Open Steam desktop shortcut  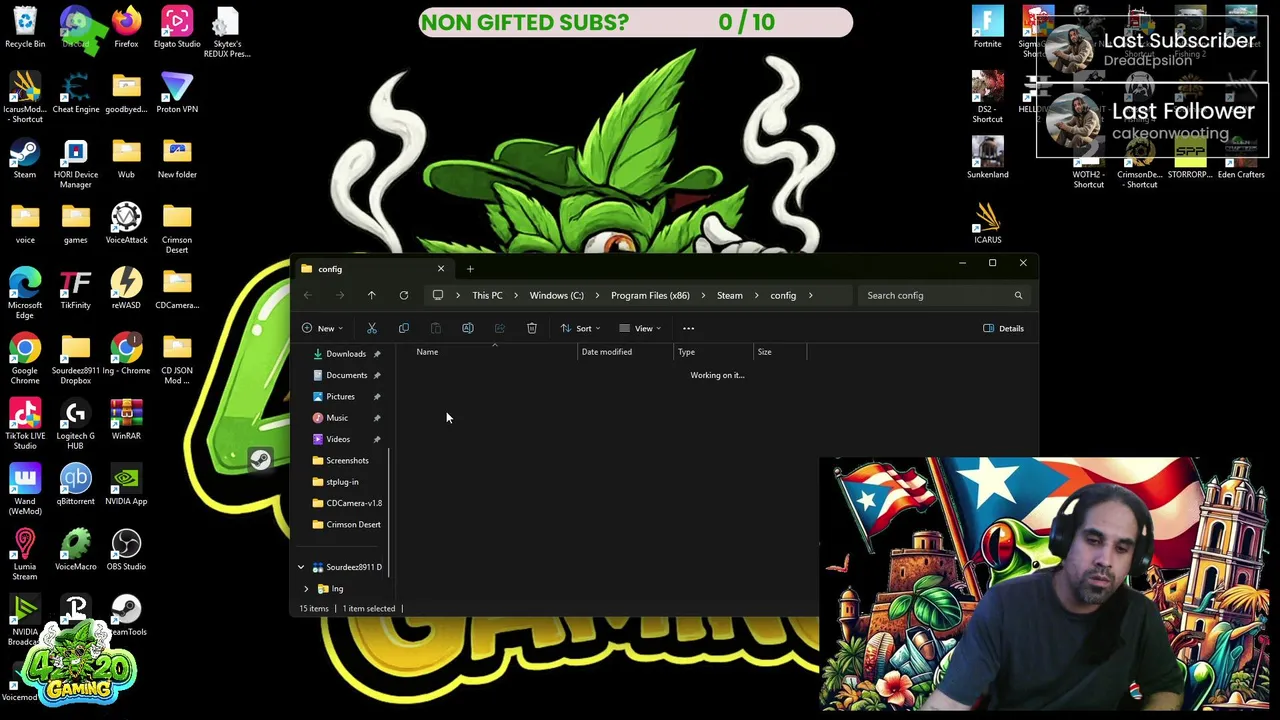(25, 159)
